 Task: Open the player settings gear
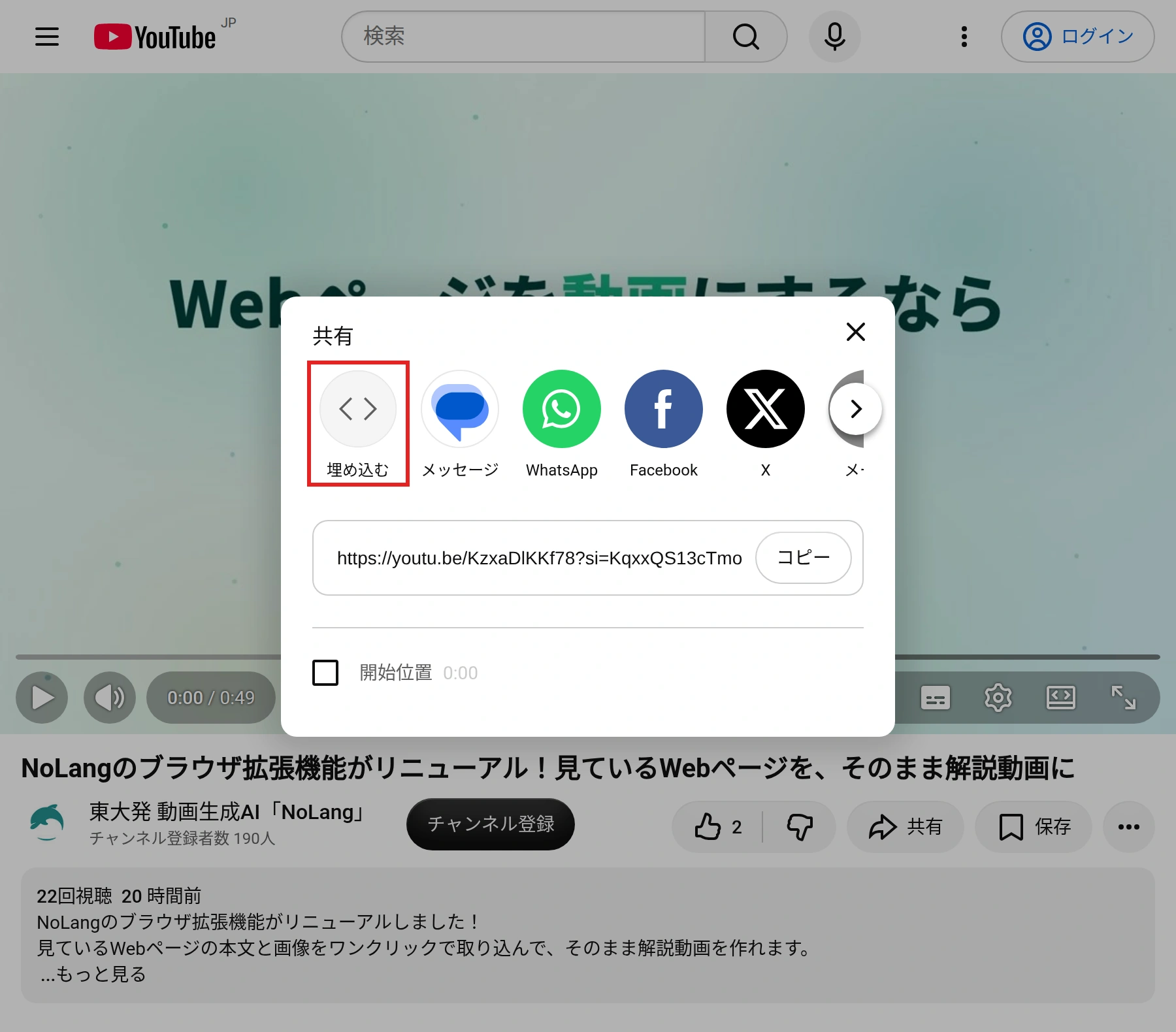pos(998,698)
